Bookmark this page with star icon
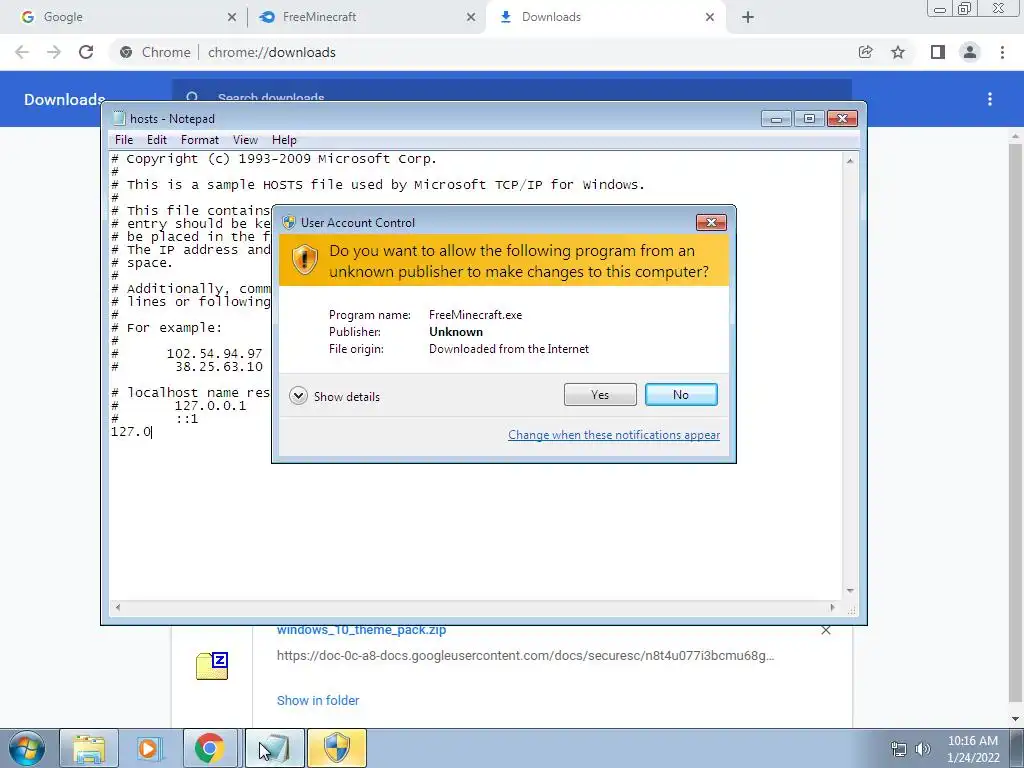Screen dimensions: 1024x768 point(898,52)
